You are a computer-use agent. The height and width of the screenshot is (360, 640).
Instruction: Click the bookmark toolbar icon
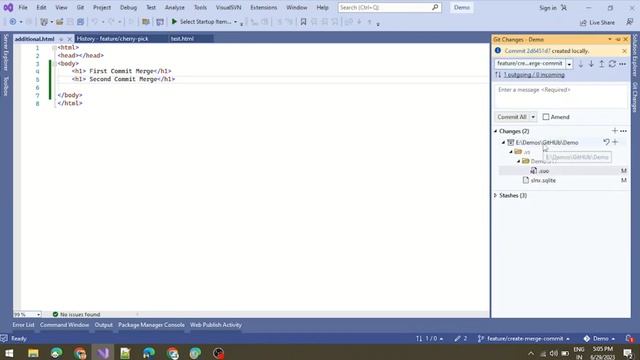point(303,22)
